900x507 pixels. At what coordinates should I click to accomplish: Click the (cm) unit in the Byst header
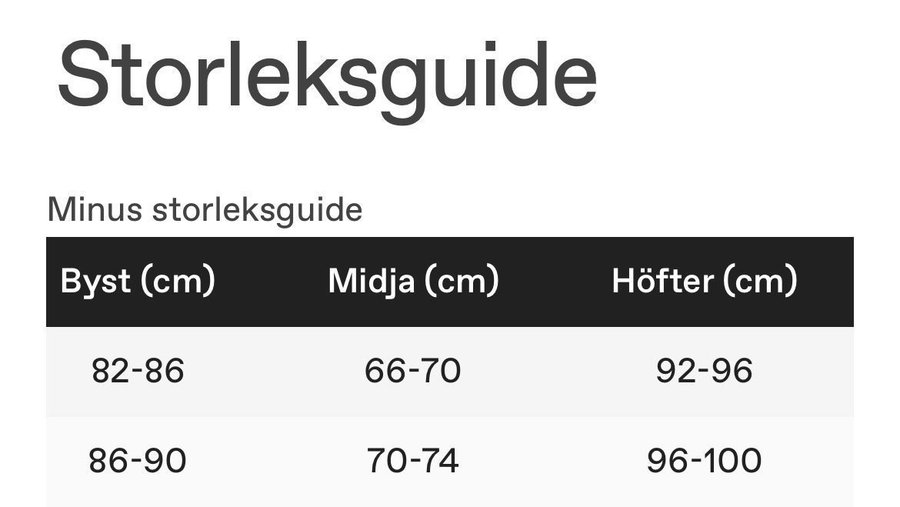178,282
